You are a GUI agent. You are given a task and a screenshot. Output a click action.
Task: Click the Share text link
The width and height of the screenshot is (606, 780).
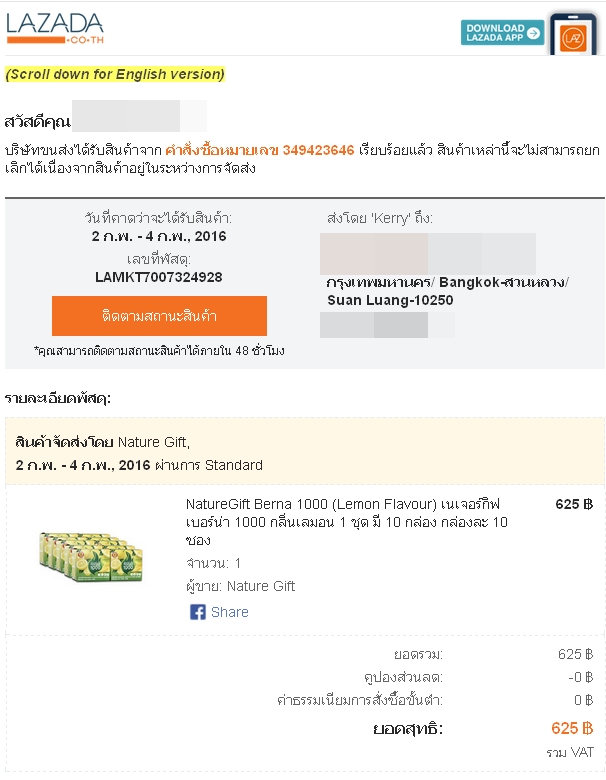click(x=229, y=612)
